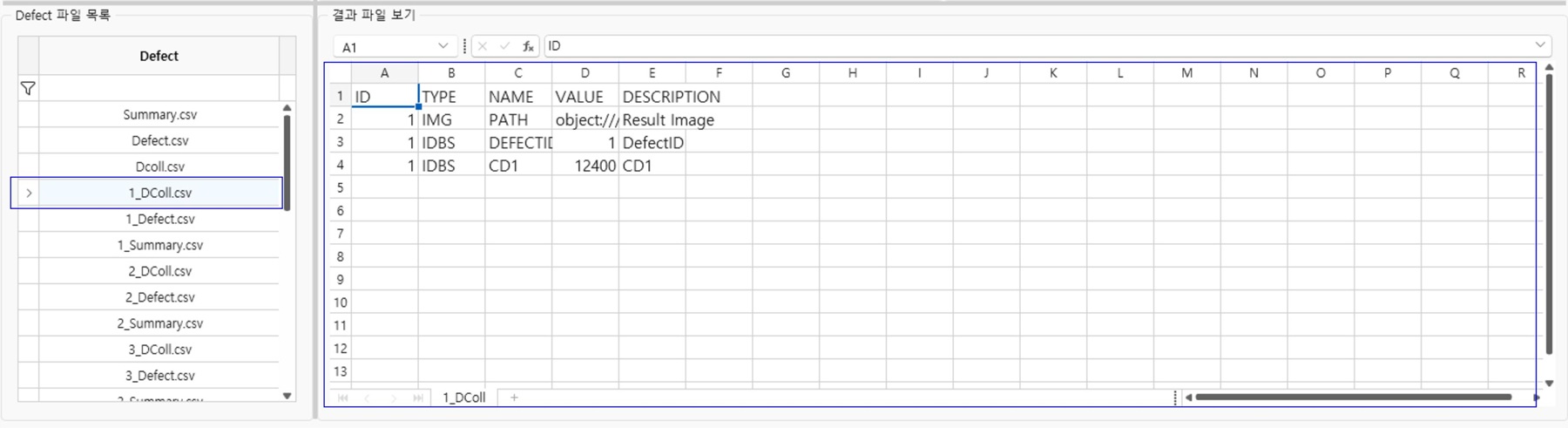Click the cancel X icon in formula bar

(x=483, y=46)
